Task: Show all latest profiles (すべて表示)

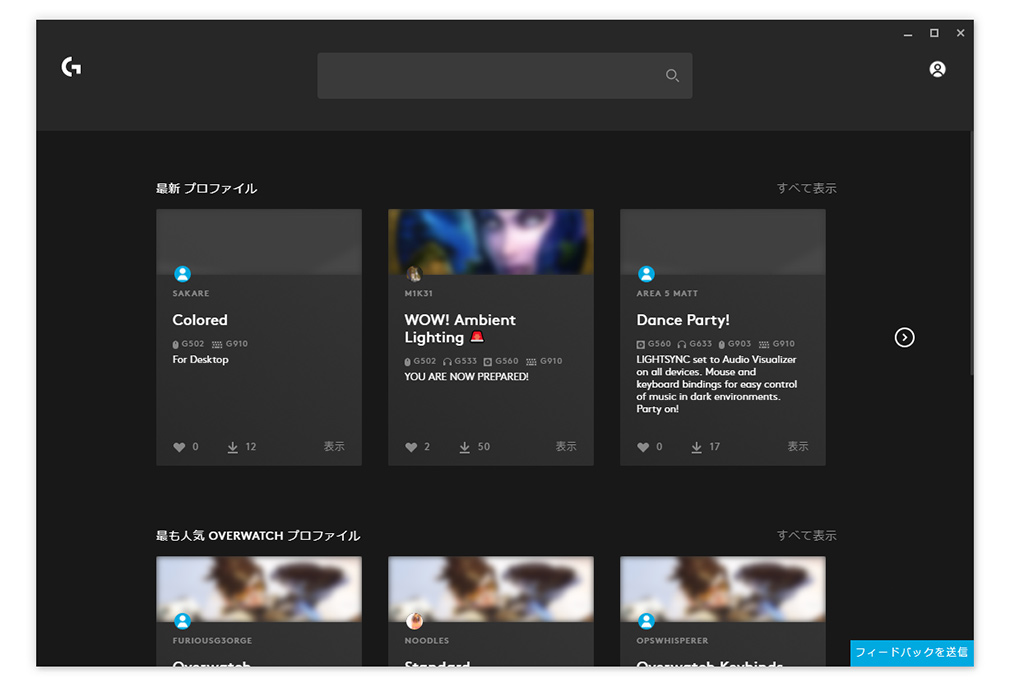Action: pyautogui.click(x=806, y=188)
